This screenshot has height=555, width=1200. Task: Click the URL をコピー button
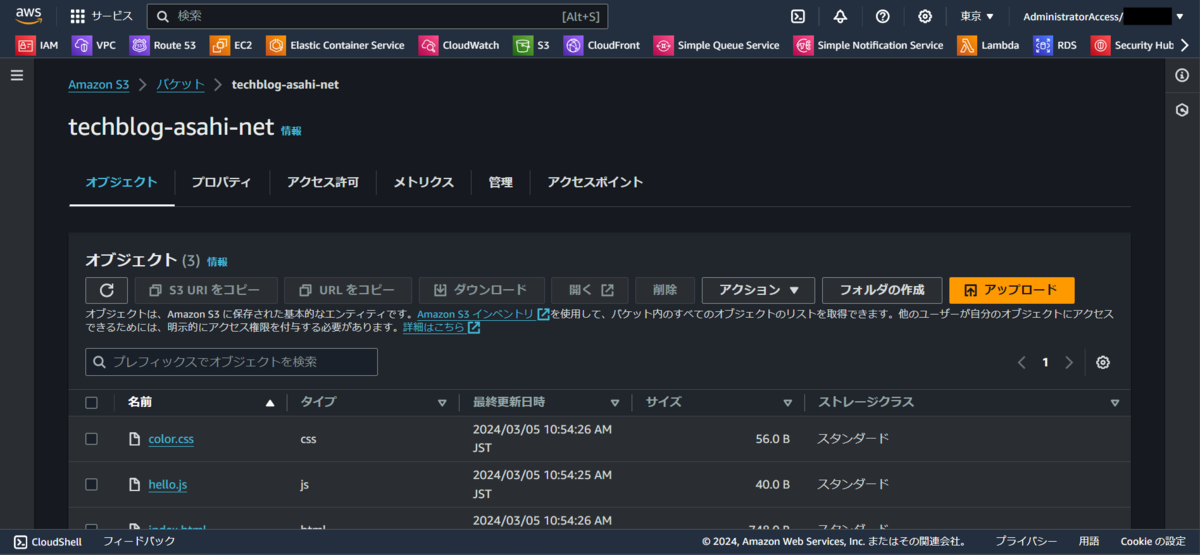347,290
